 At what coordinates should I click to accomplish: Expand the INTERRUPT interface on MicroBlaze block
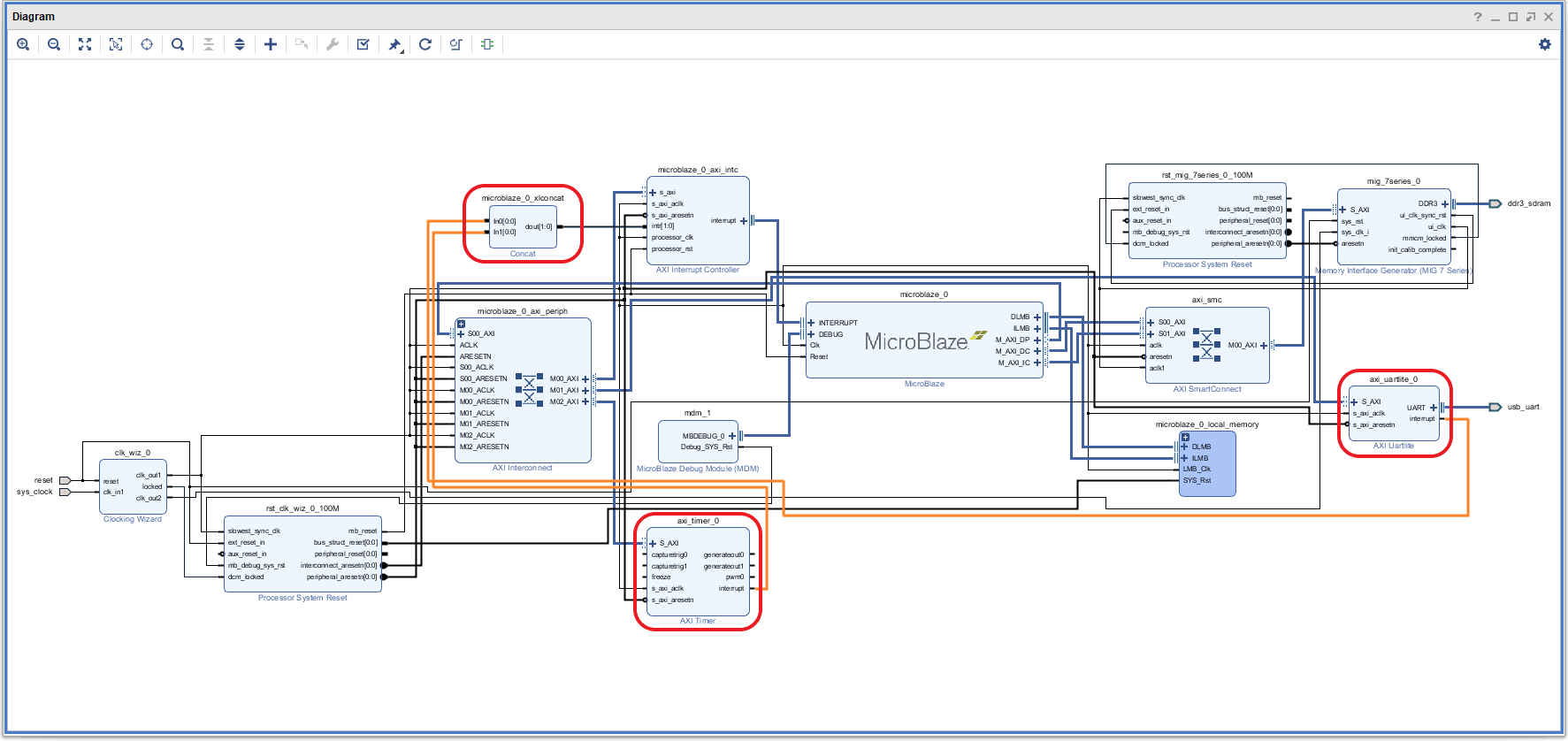click(x=811, y=323)
